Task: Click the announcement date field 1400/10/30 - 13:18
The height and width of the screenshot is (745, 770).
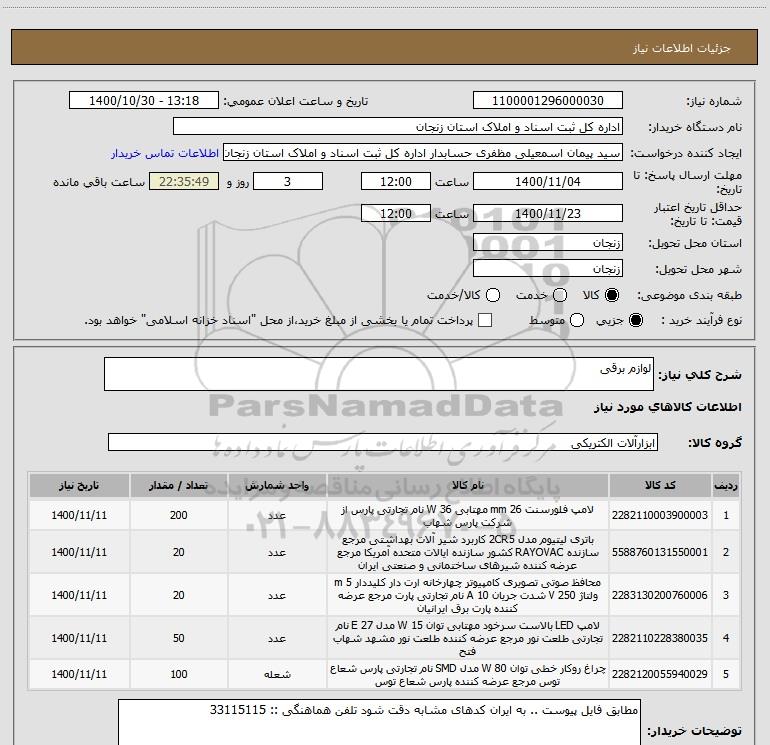Action: 144,101
